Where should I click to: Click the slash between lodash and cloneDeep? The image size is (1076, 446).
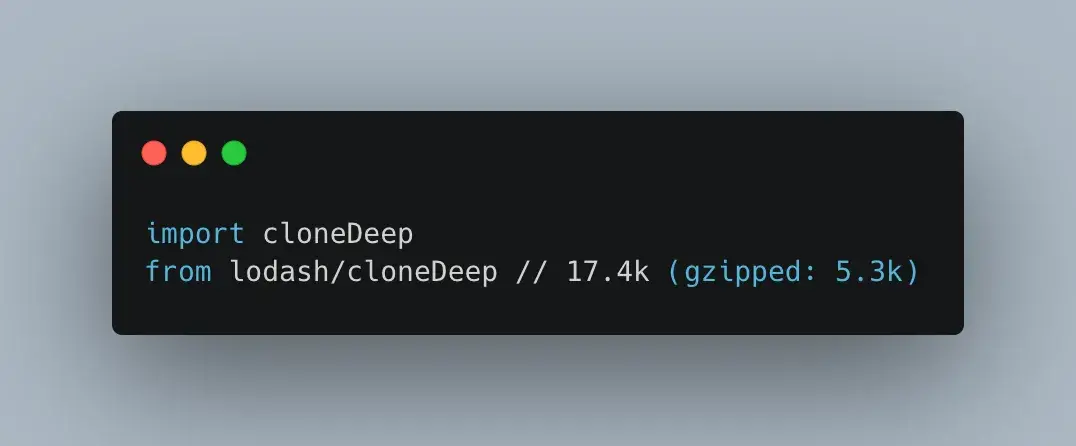(x=338, y=272)
